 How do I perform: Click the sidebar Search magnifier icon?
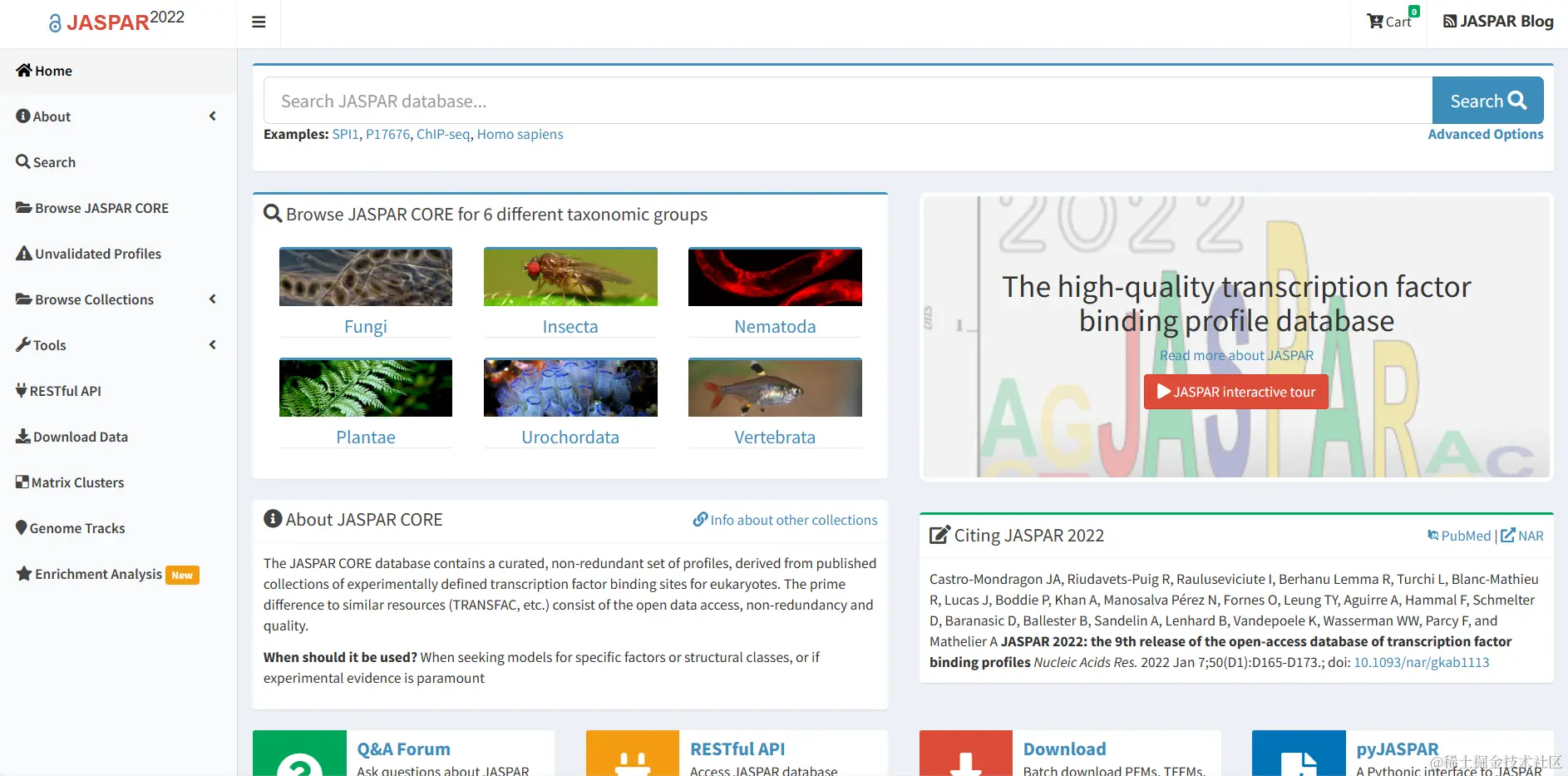pos(23,161)
